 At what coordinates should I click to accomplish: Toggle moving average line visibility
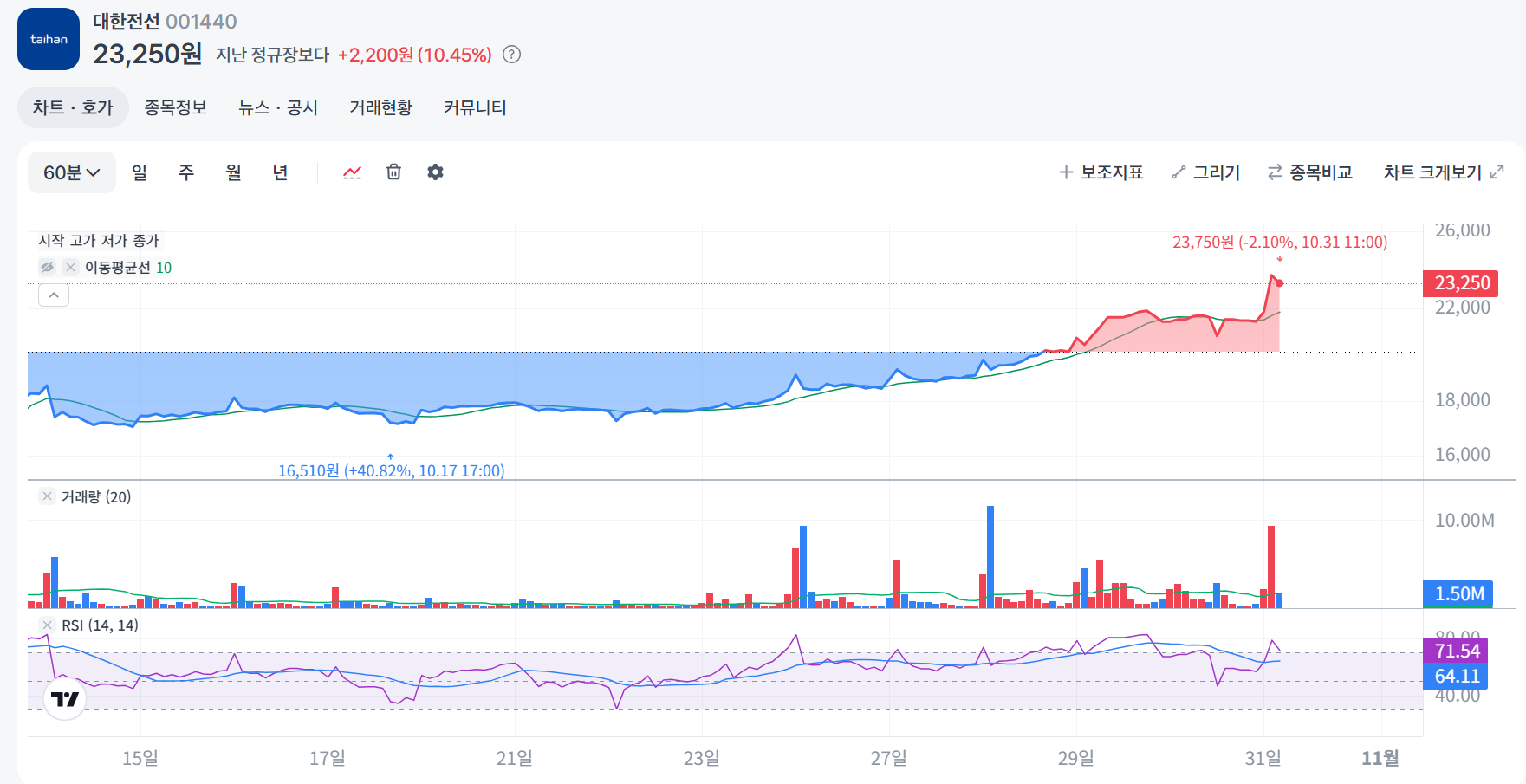48,268
